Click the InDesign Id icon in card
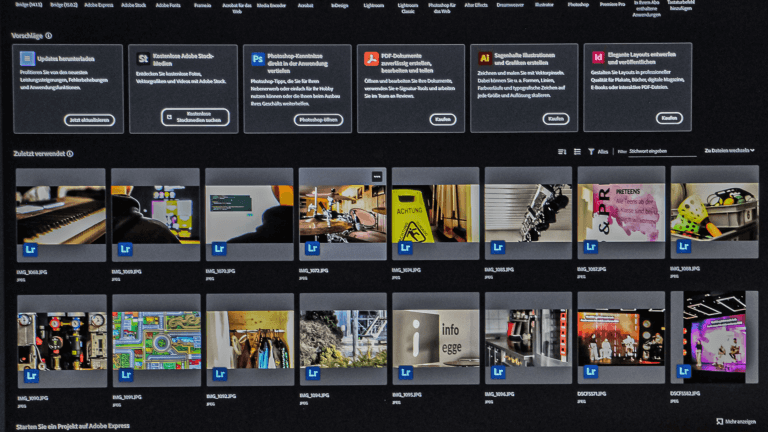 pyautogui.click(x=598, y=58)
